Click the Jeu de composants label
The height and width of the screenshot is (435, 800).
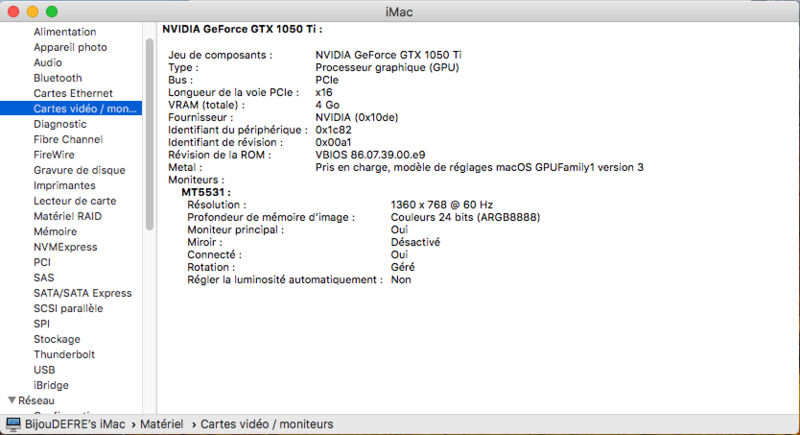[x=220, y=55]
